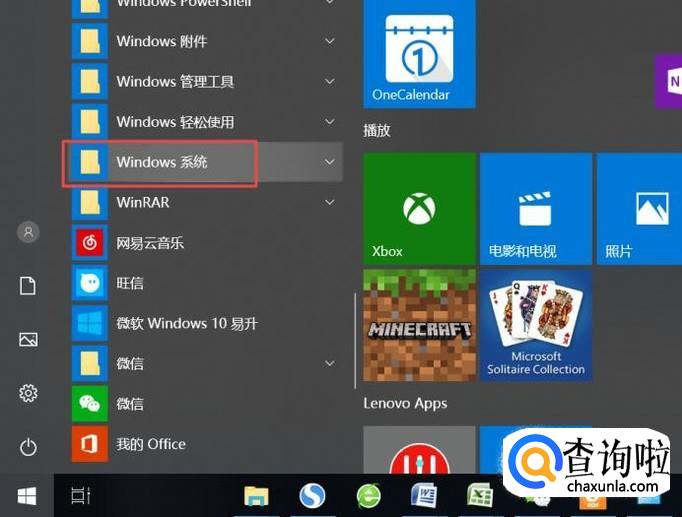This screenshot has height=517, width=682.
Task: Launch 网易云音乐 via its red icon
Action: pos(90,243)
